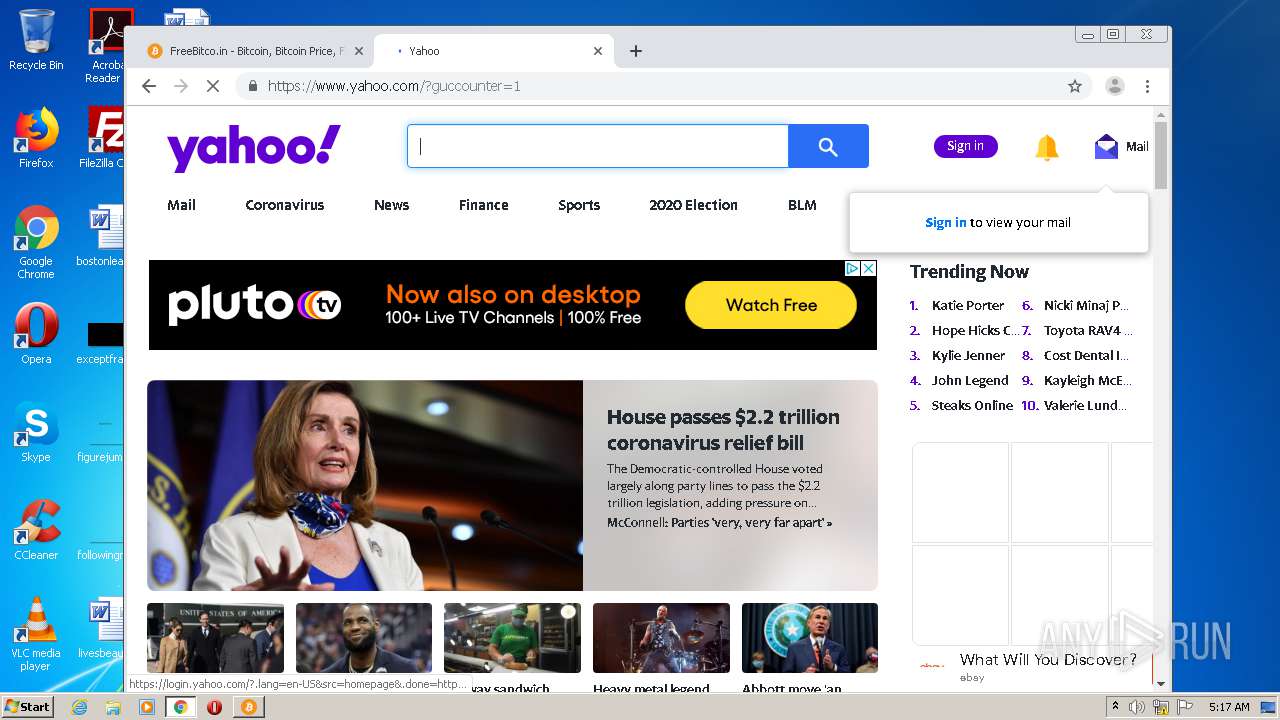1280x720 pixels.
Task: Open Kylie Jenner trending topic
Action: click(968, 356)
